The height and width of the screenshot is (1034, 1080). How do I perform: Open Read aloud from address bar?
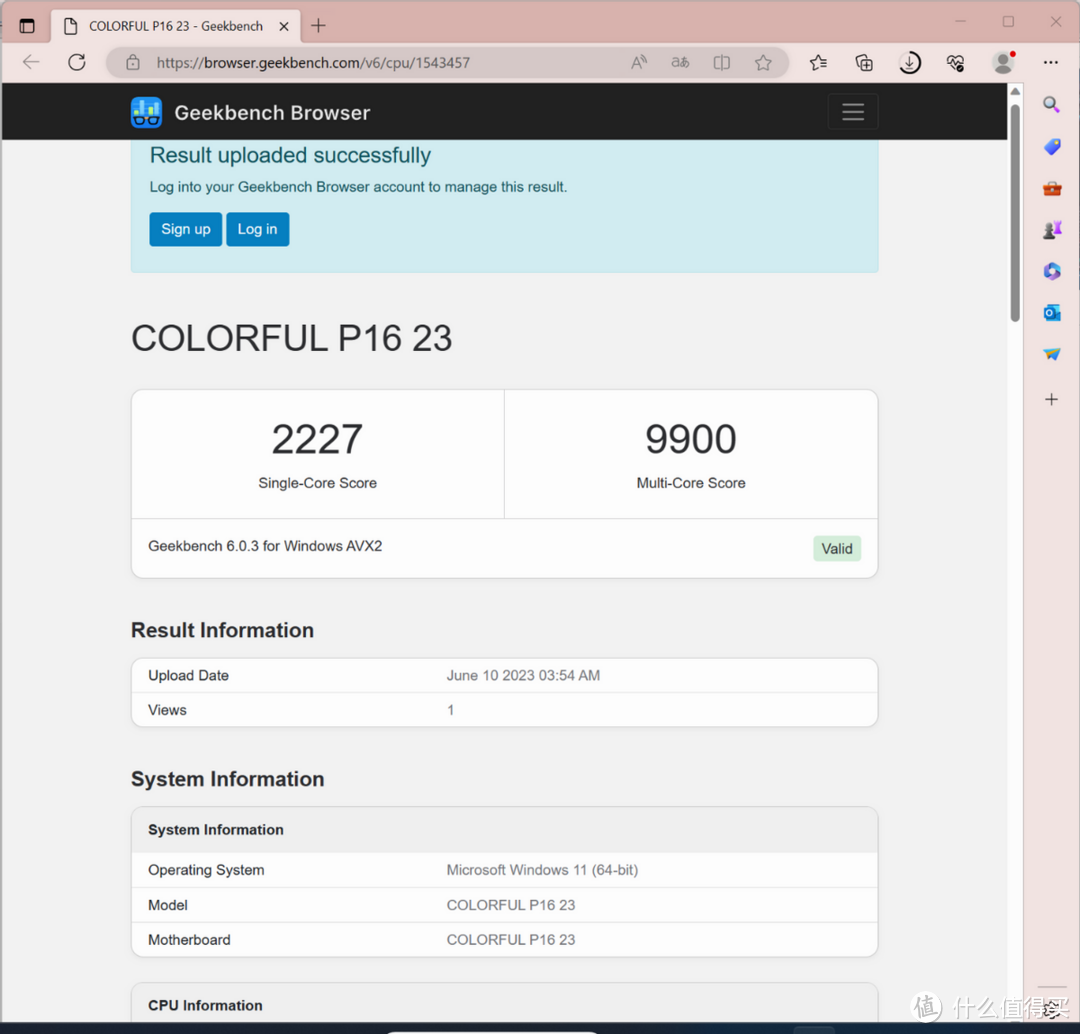[639, 63]
